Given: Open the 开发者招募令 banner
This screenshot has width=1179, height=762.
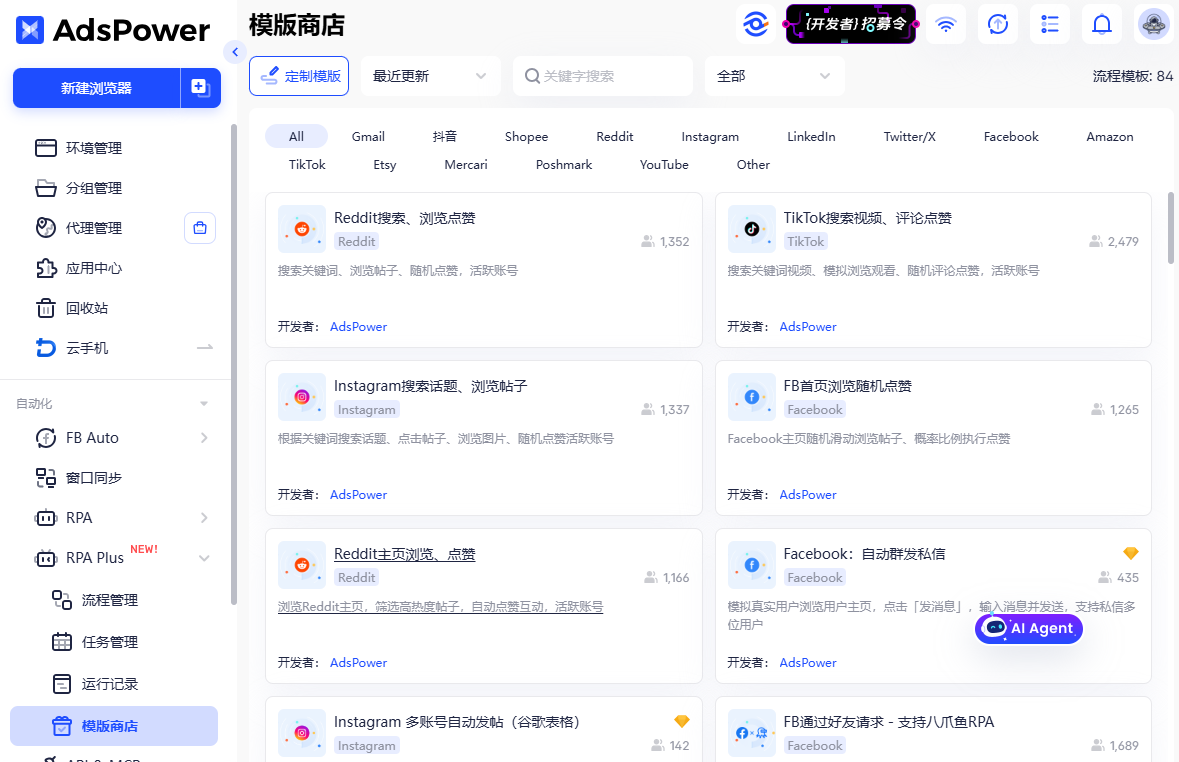Looking at the screenshot, I should [851, 24].
